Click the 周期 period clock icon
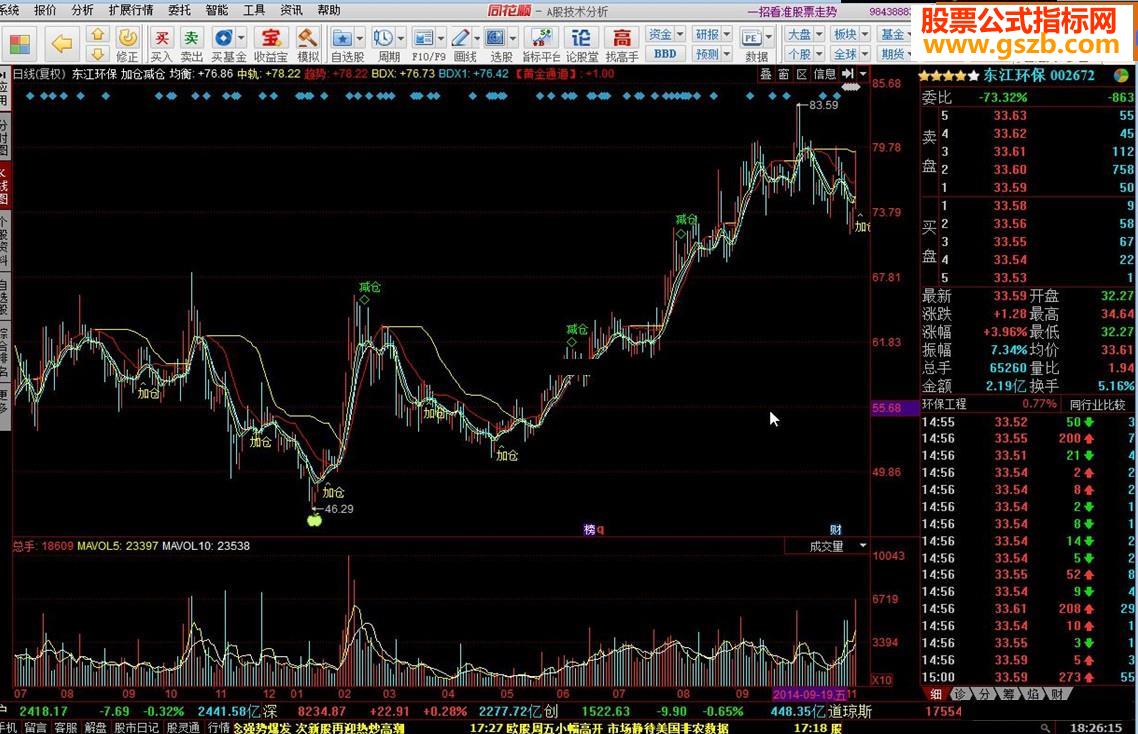This screenshot has width=1138, height=734. [x=383, y=38]
